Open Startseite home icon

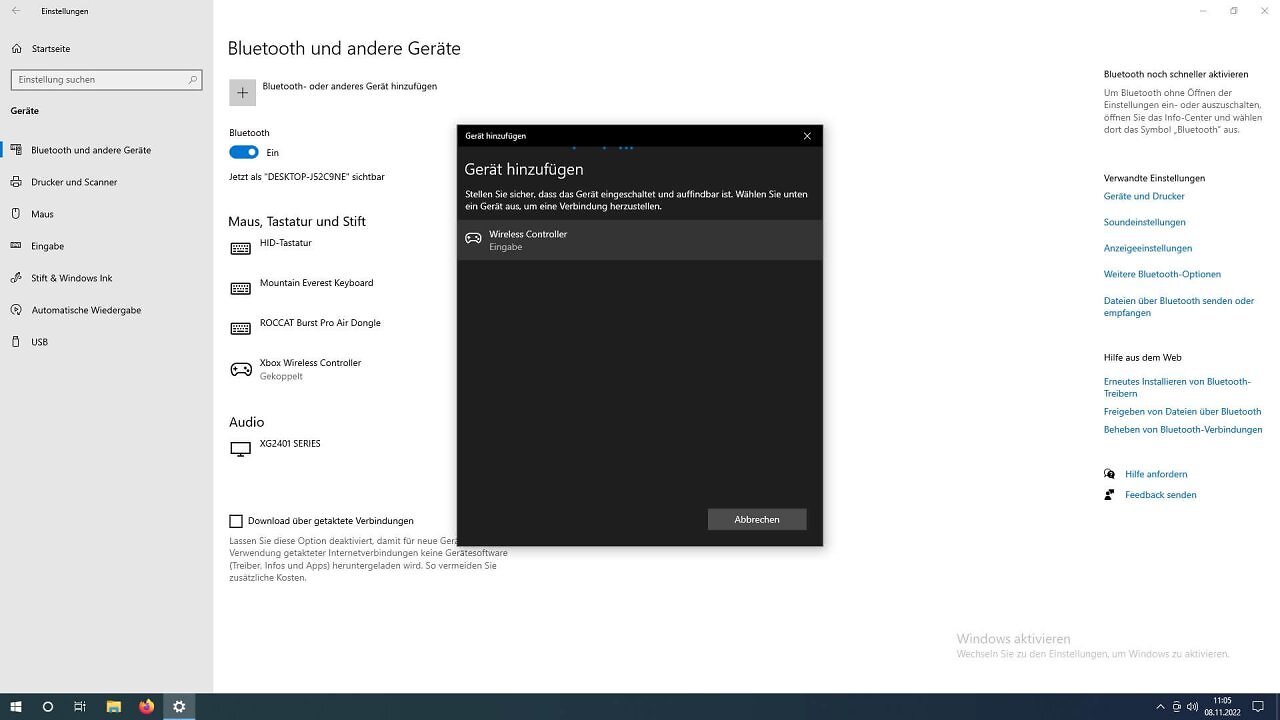pos(16,48)
